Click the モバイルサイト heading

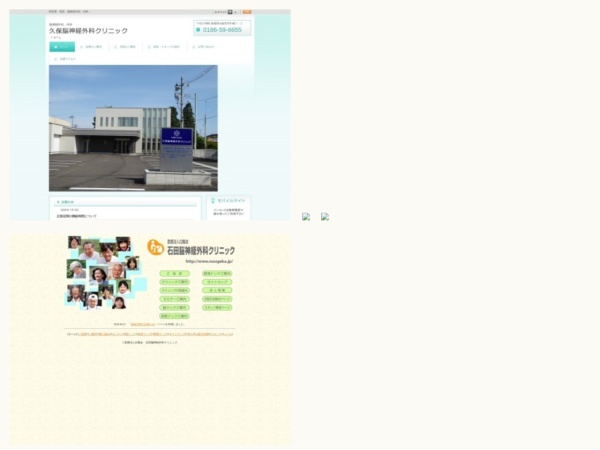coord(231,201)
